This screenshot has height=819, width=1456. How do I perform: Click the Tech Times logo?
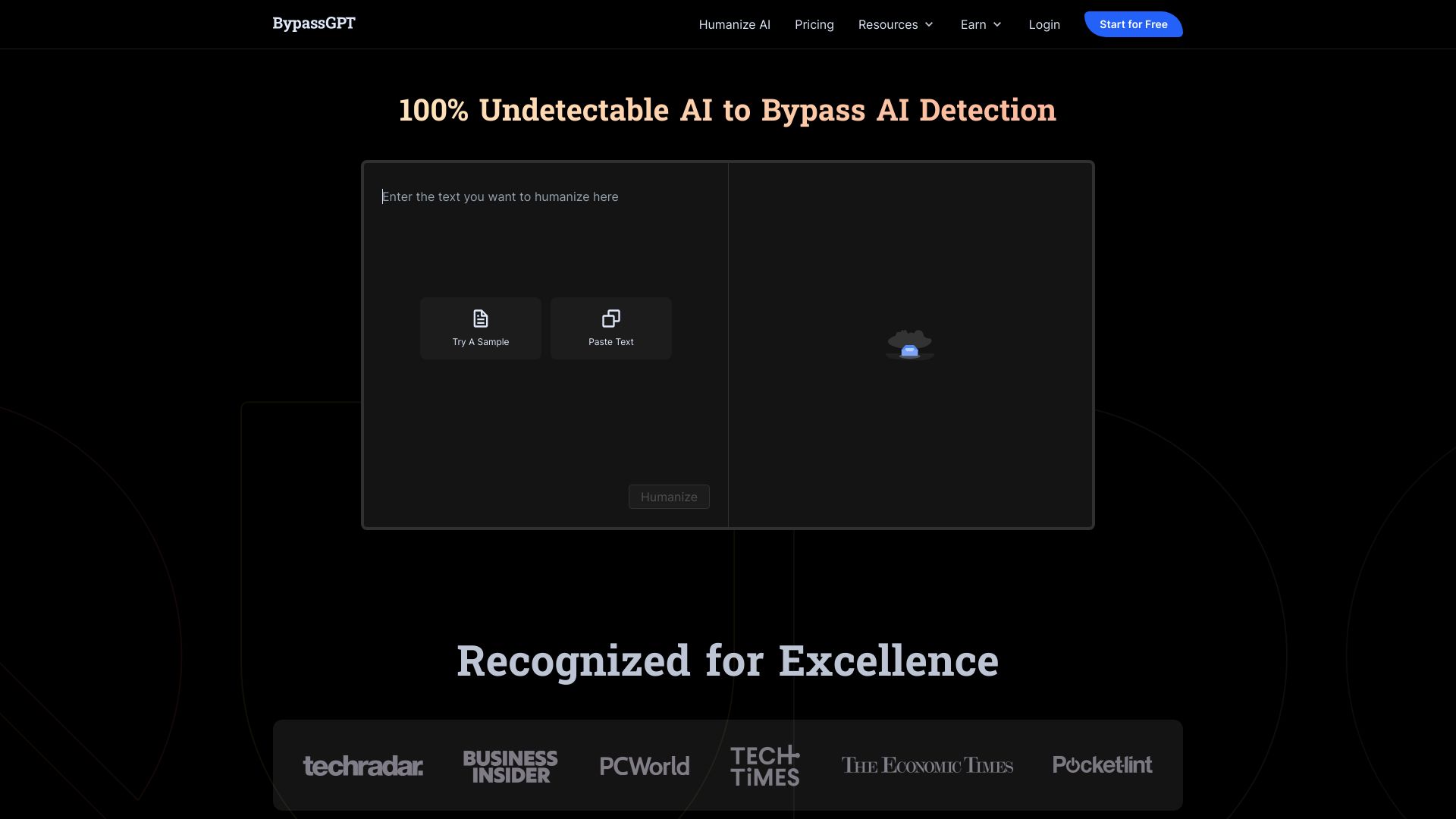click(764, 766)
